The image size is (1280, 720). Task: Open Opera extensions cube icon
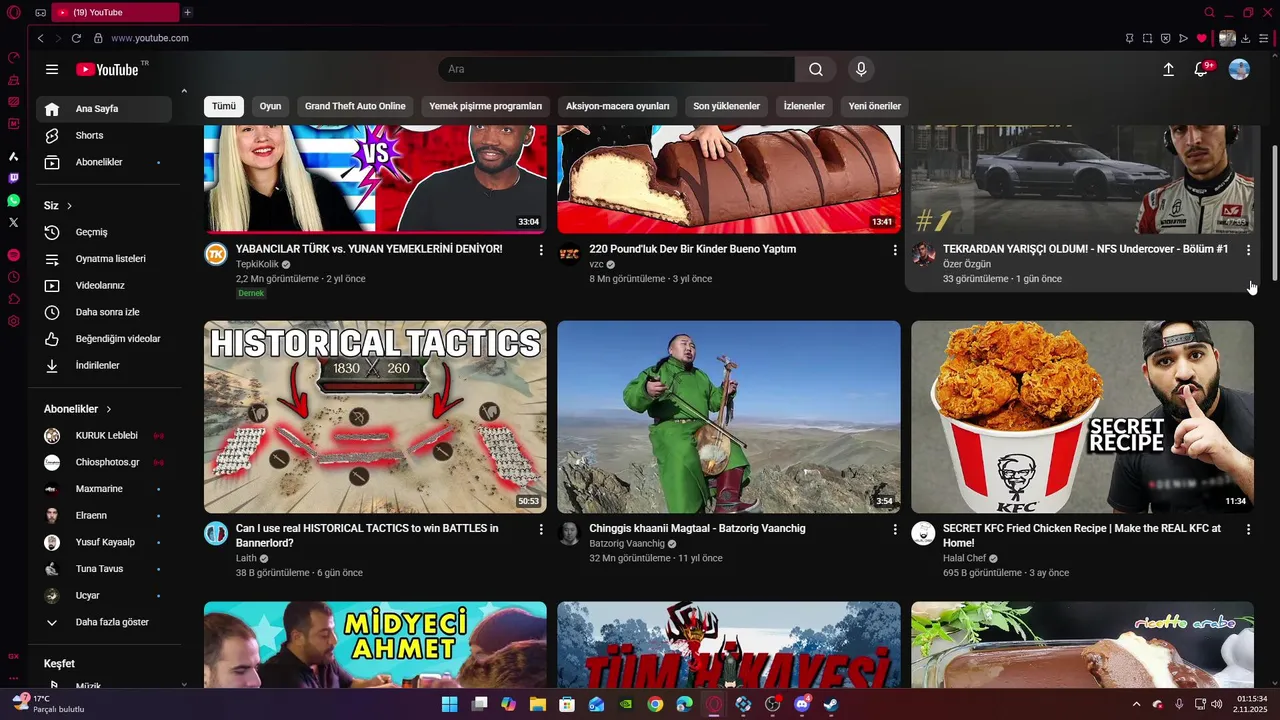(13, 299)
